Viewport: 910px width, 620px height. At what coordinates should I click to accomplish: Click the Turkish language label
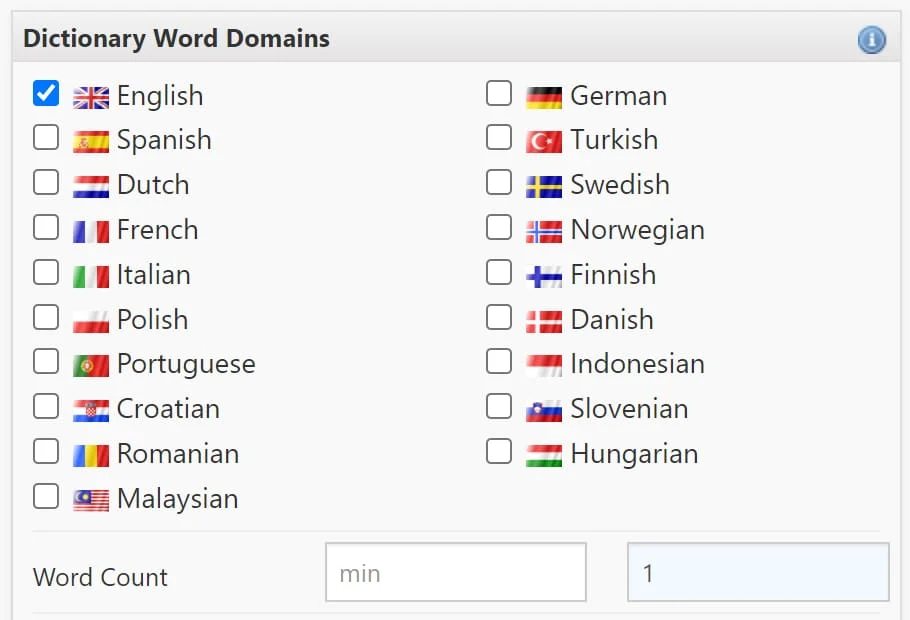[x=615, y=140]
